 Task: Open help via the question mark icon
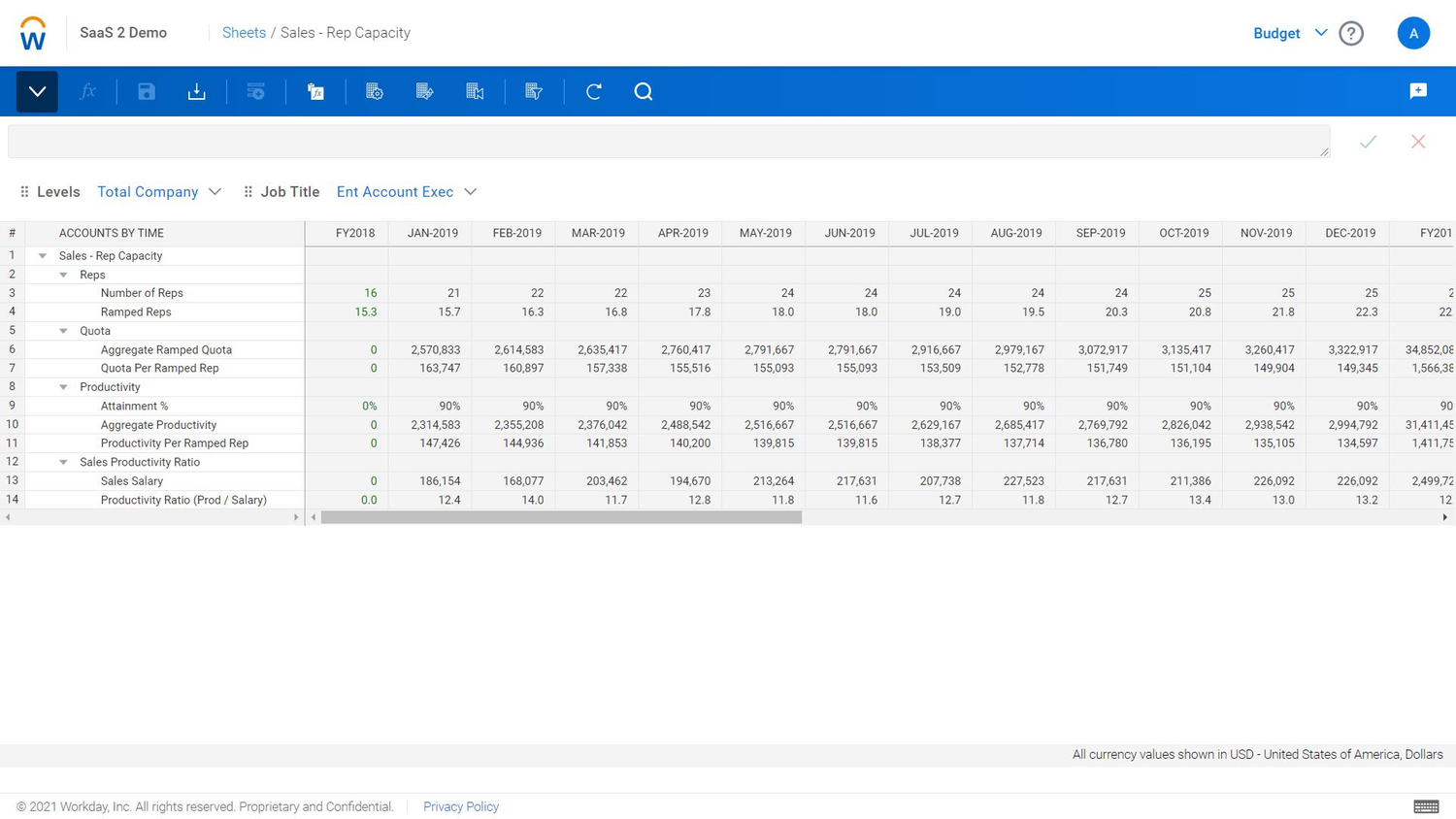[x=1350, y=32]
